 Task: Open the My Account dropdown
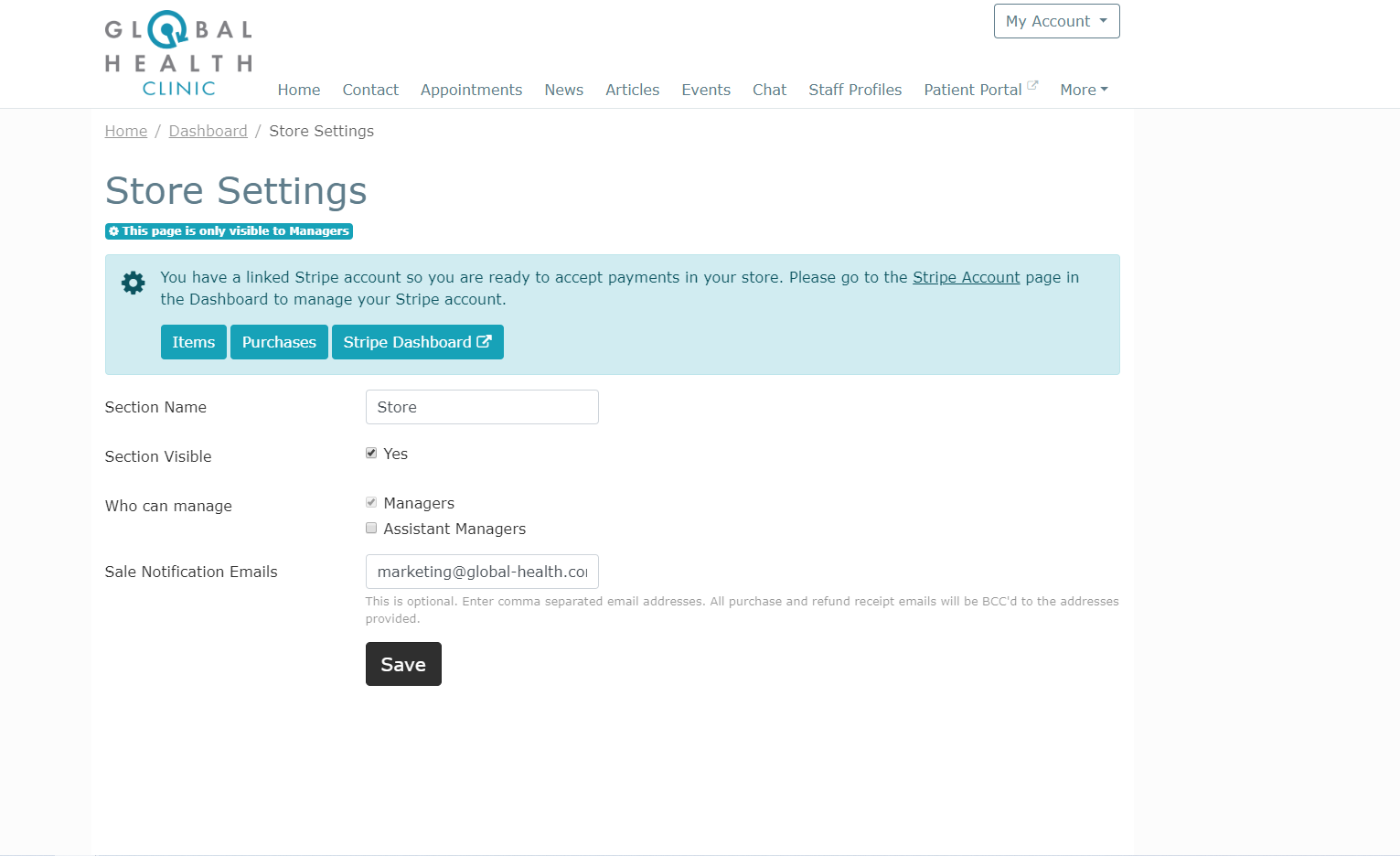coord(1056,21)
